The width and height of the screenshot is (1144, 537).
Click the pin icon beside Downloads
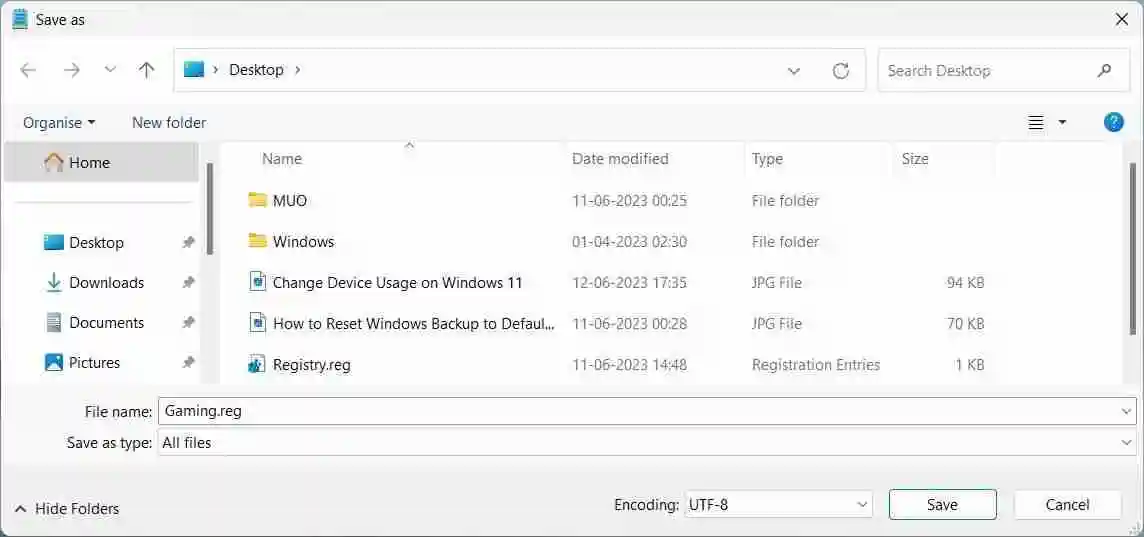coord(188,282)
